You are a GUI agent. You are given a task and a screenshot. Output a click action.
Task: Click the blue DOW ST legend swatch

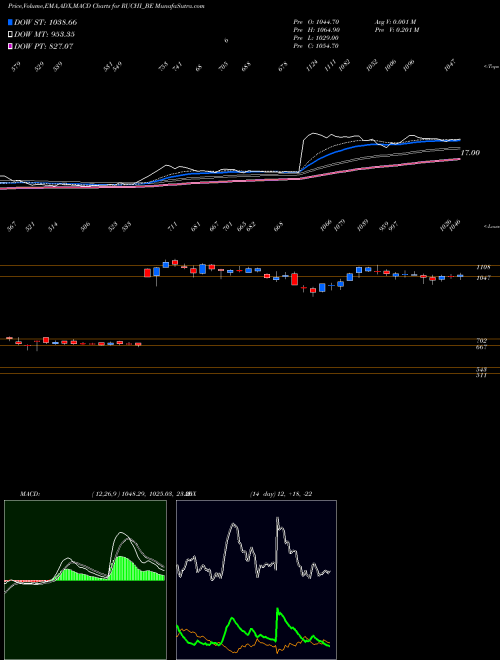pos(10,22)
